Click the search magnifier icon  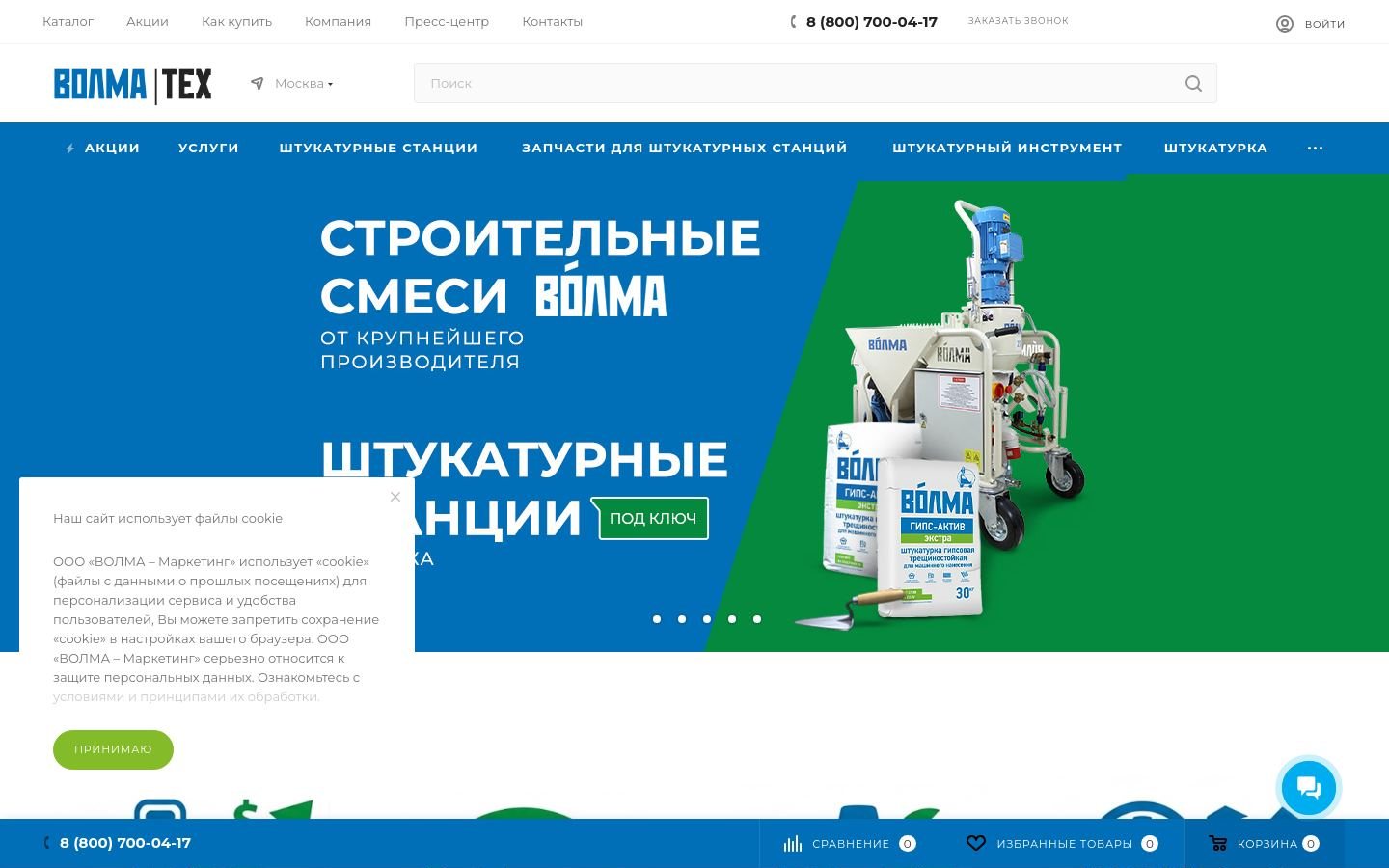coord(1193,84)
